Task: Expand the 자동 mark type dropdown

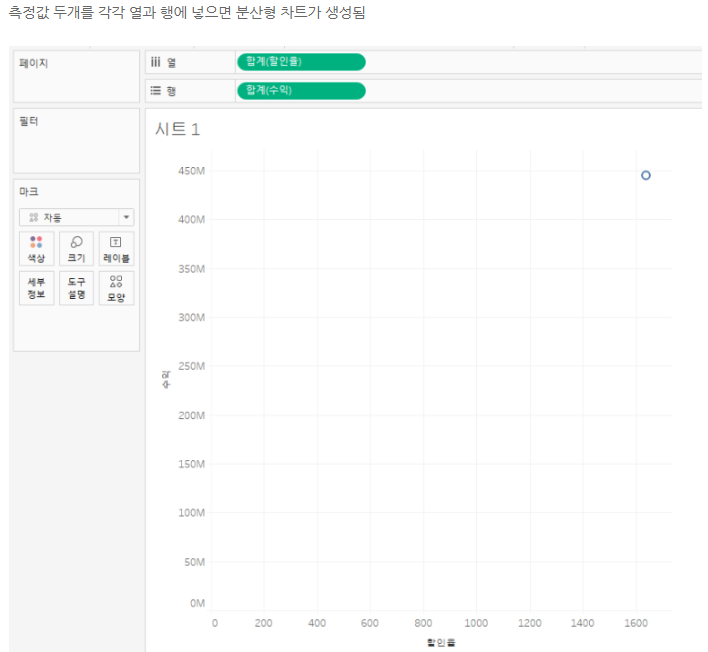Action: [x=76, y=217]
